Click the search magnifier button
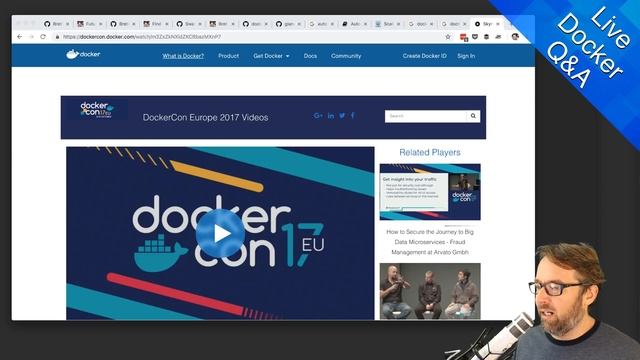This screenshot has width=640, height=360. tap(473, 116)
